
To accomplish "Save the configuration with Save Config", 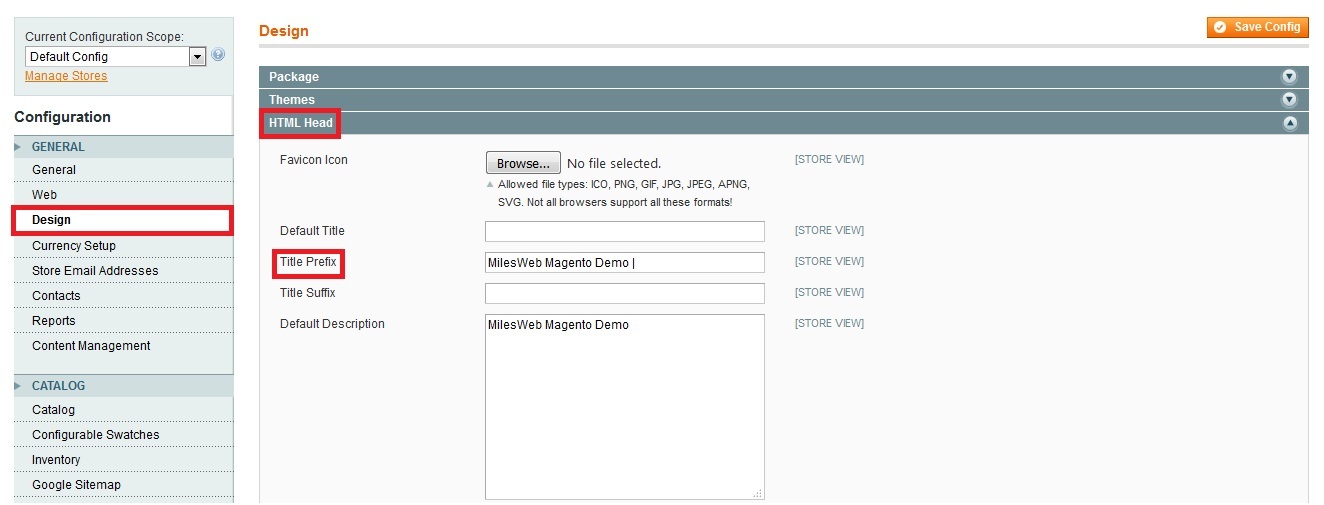I will [1258, 27].
